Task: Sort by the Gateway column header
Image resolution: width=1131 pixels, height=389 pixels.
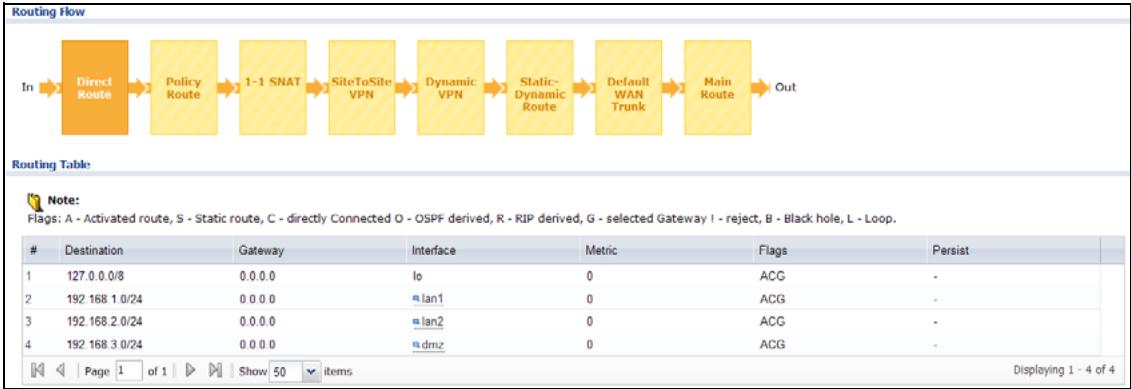Action: pos(261,250)
